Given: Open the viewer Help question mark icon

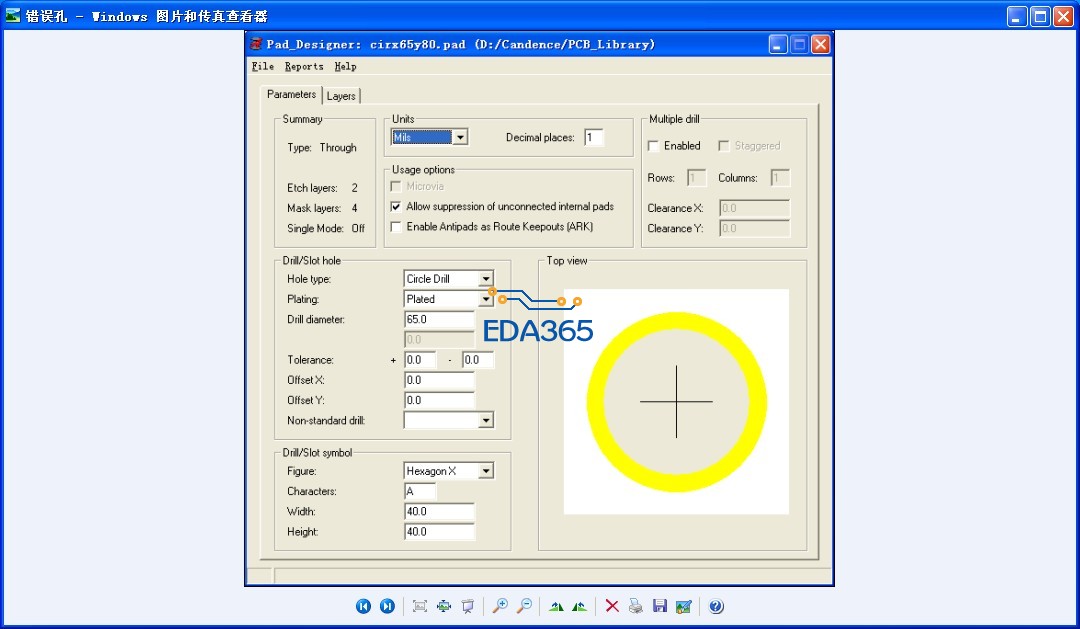Looking at the screenshot, I should pos(716,606).
